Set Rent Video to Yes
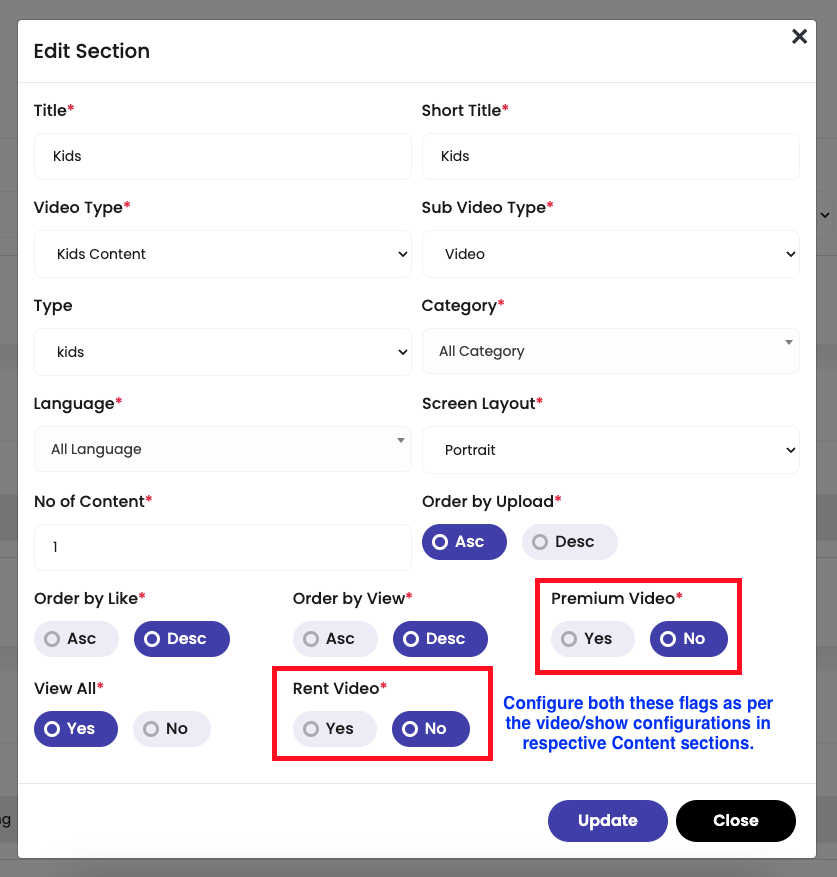Screen dimensions: 837x877 click(x=335, y=729)
